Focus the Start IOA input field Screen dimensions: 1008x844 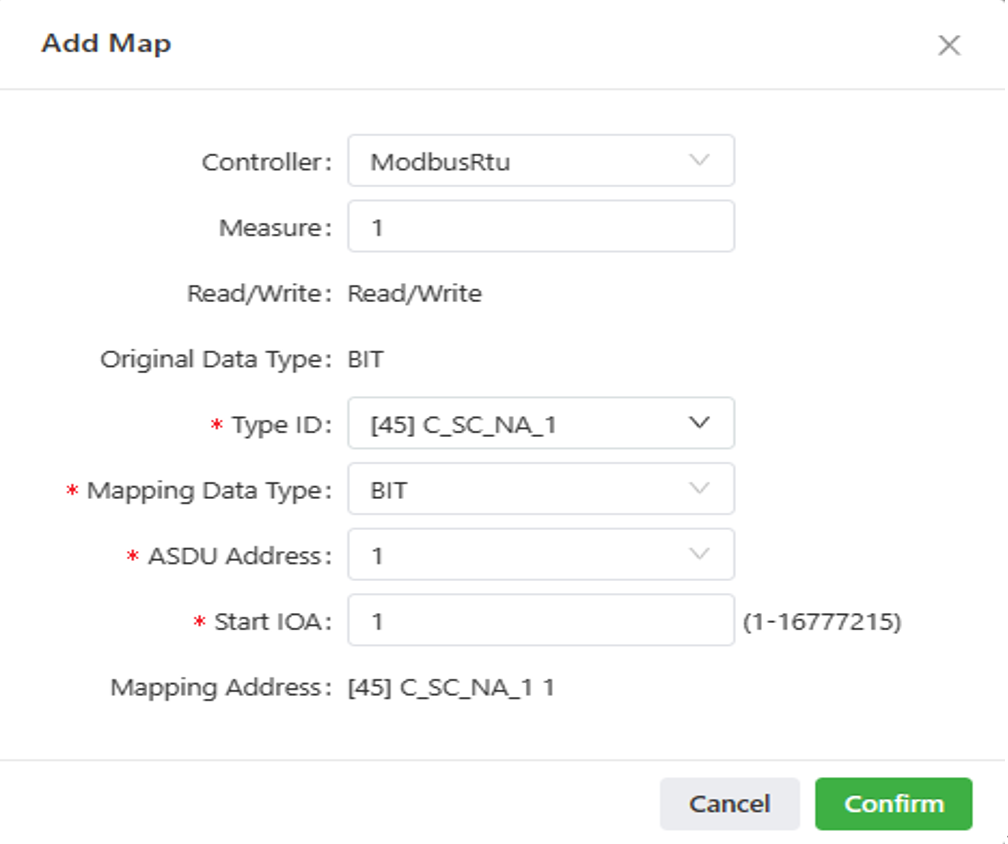click(540, 621)
